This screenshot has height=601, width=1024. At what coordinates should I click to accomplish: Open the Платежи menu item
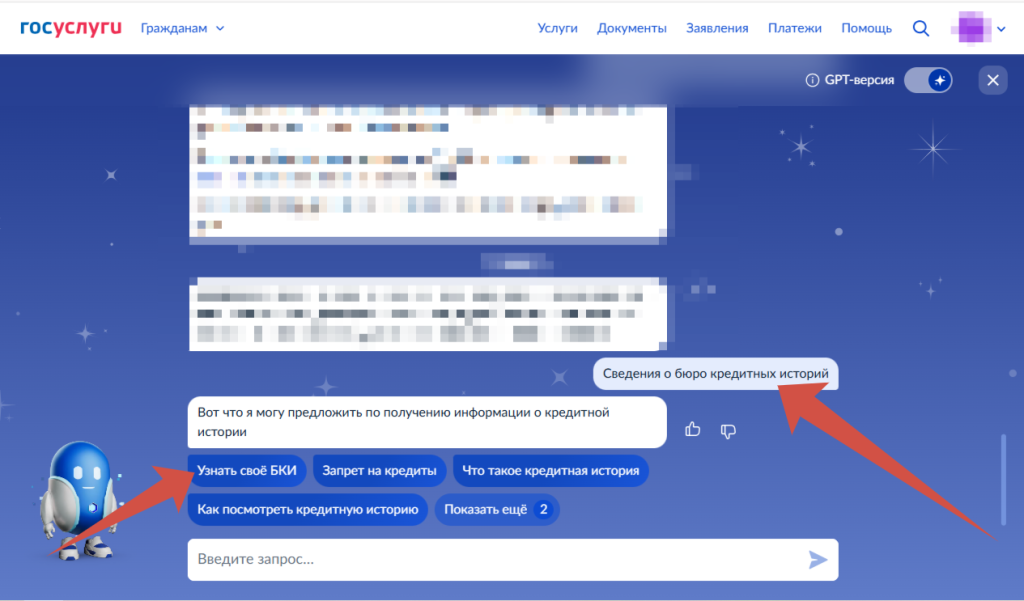tap(795, 28)
